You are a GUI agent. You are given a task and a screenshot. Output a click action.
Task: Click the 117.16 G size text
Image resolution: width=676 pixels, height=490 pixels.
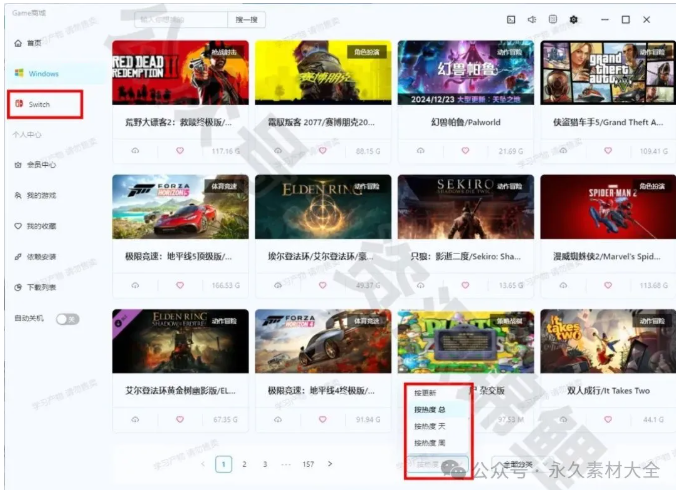[x=225, y=151]
